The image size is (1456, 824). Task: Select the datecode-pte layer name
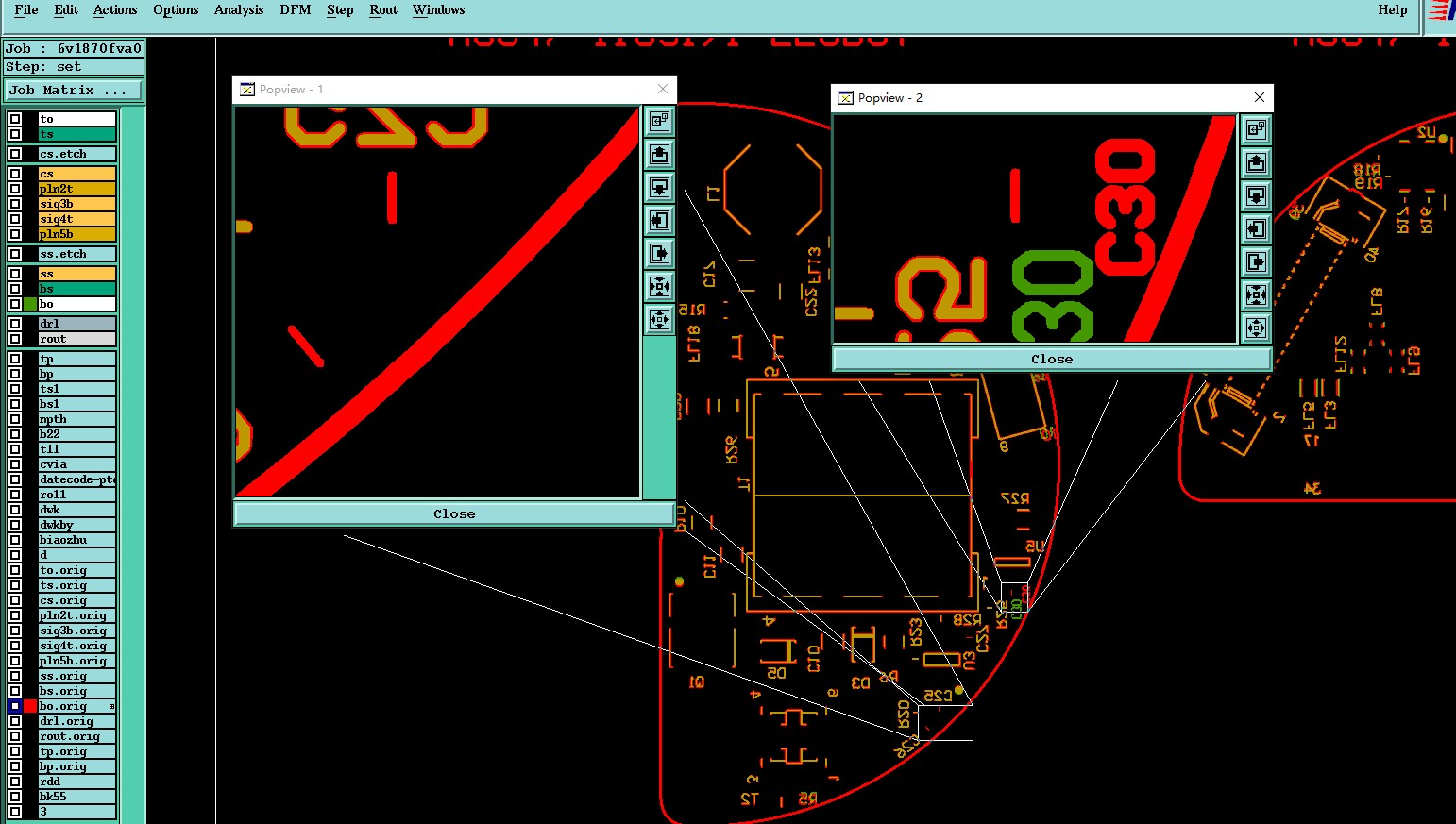pyautogui.click(x=77, y=479)
